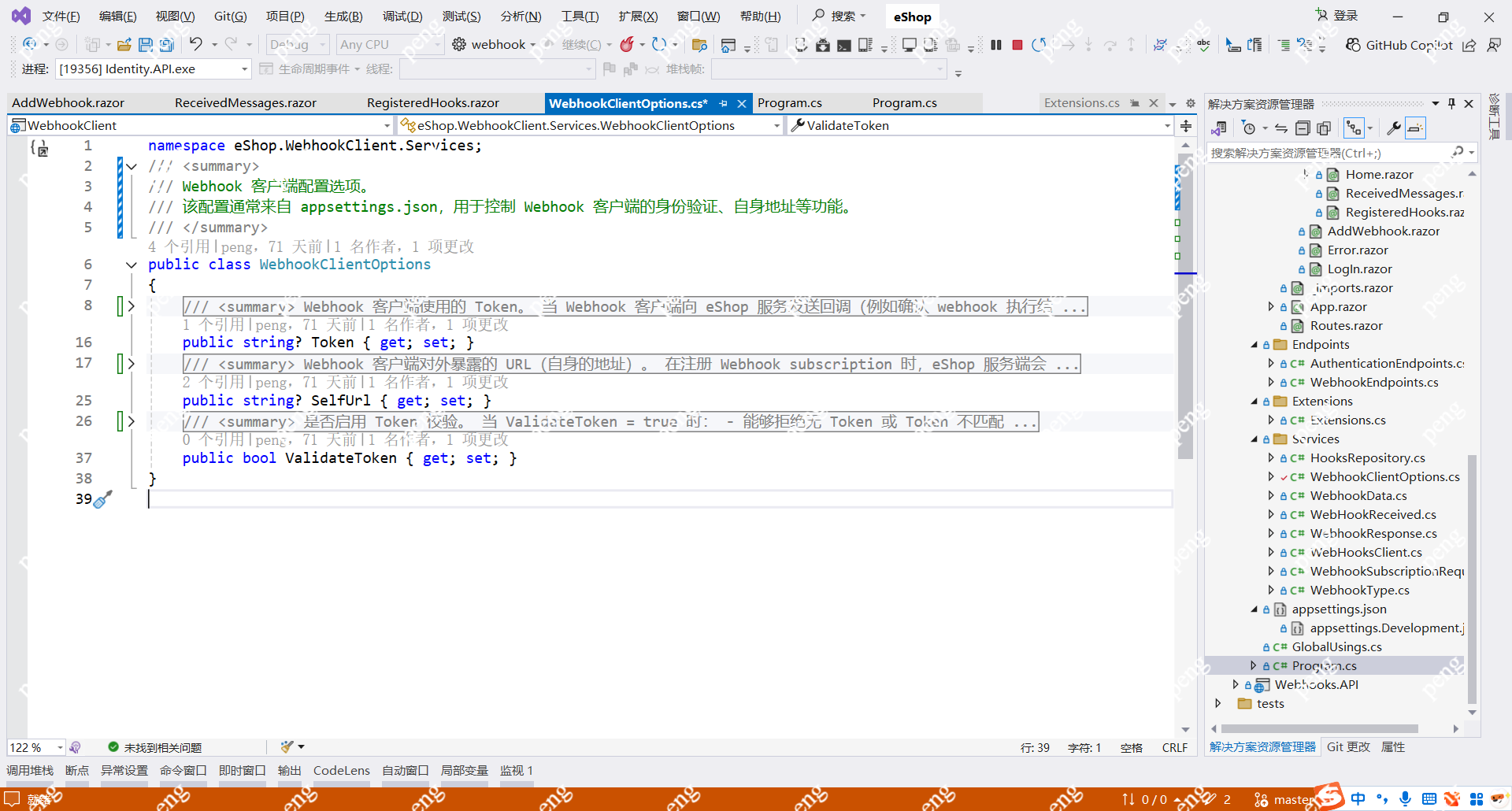Screen dimensions: 1512x811
Task: Switch to the Git 更改 panel tab
Action: coord(1348,747)
